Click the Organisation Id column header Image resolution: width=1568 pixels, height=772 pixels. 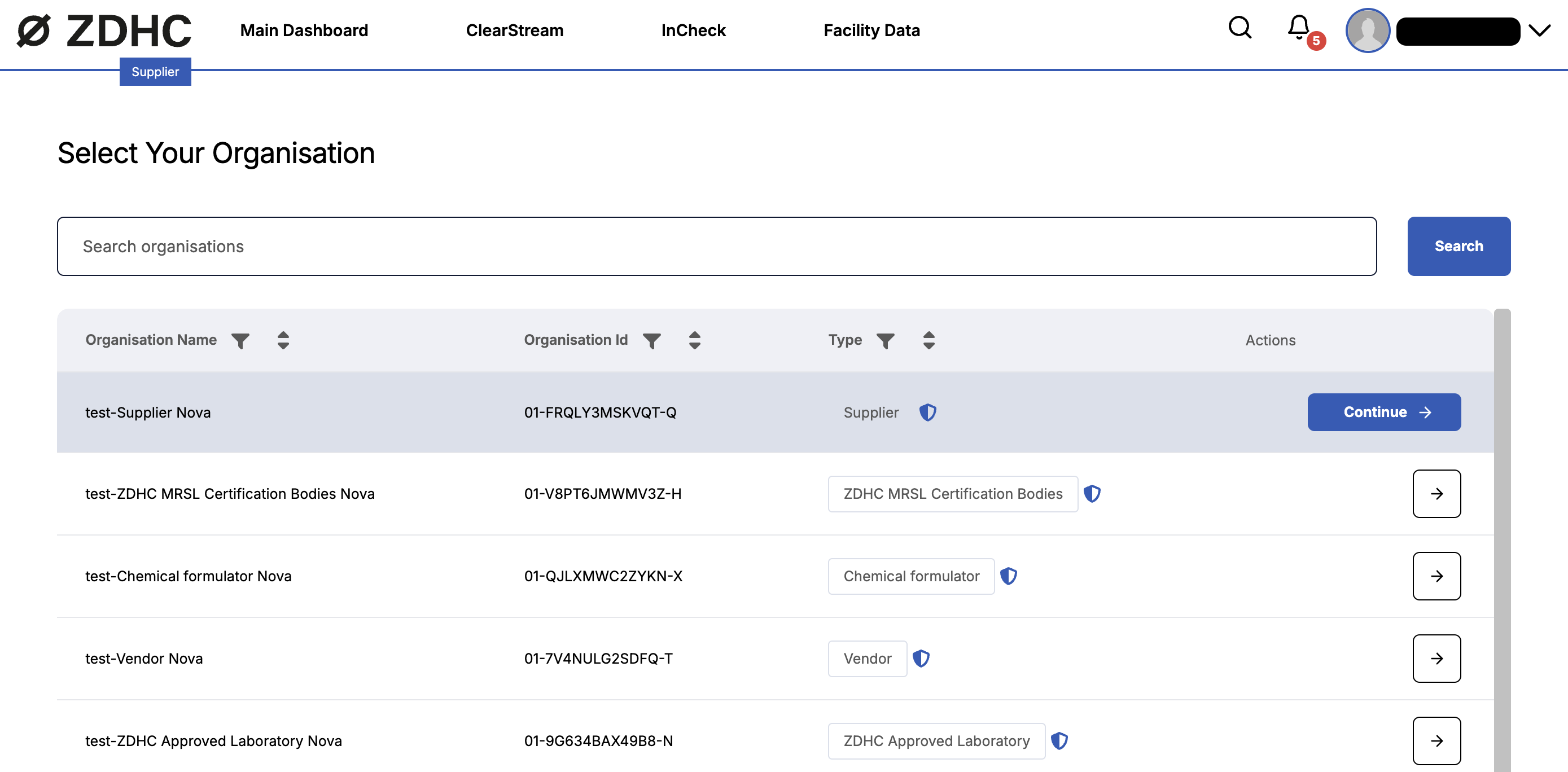pos(576,340)
